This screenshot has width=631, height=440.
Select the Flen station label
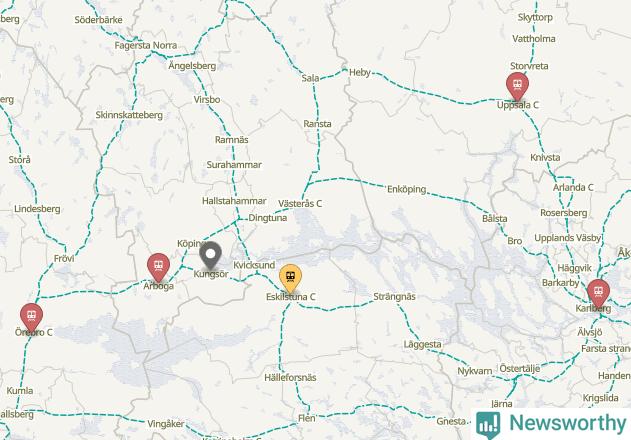click(x=307, y=418)
